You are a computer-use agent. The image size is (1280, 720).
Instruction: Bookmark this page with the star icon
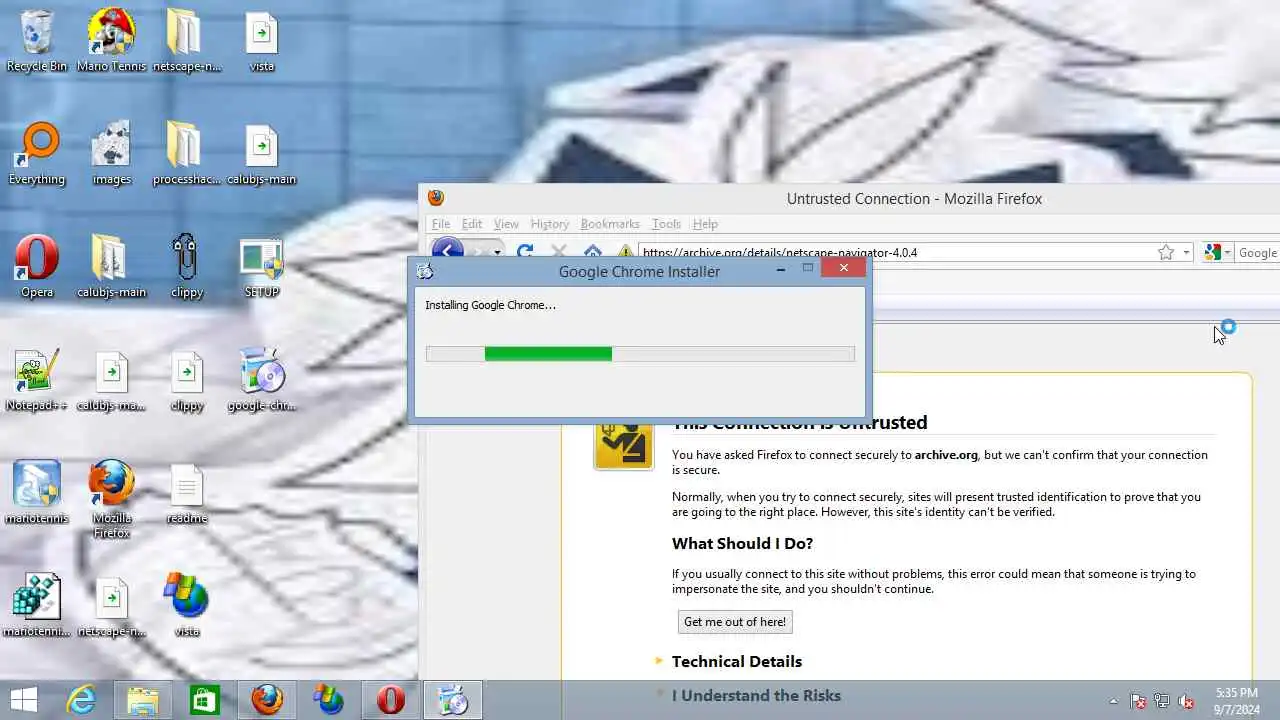[x=1166, y=252]
